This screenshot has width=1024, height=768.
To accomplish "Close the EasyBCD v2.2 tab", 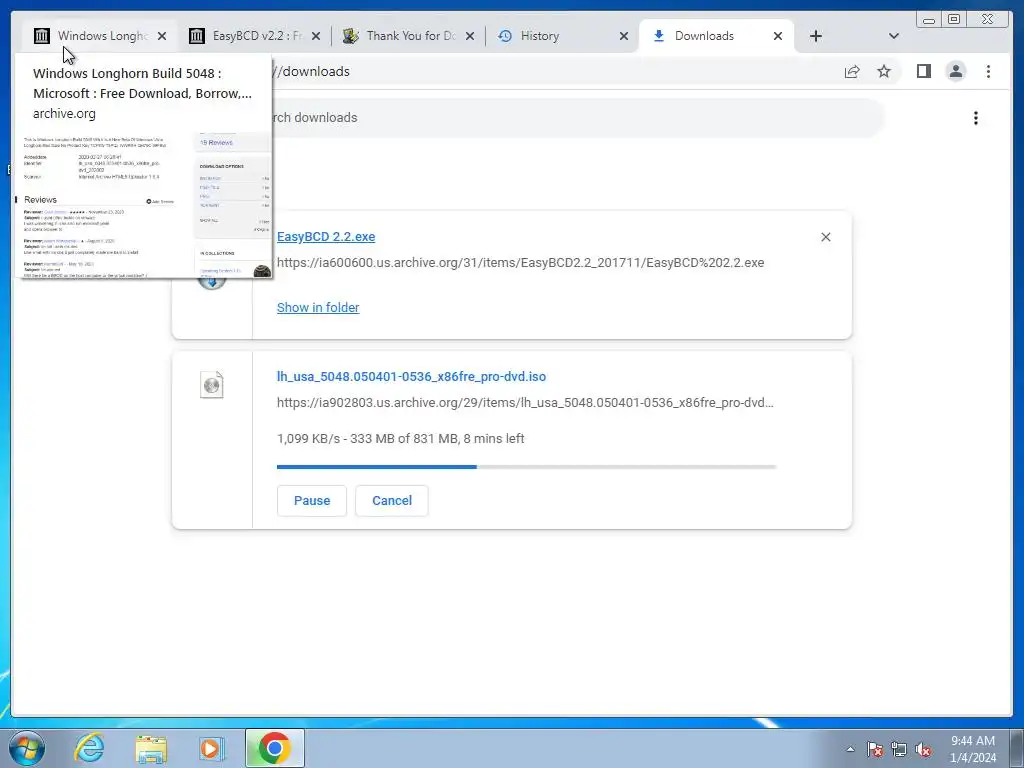I will tap(316, 36).
